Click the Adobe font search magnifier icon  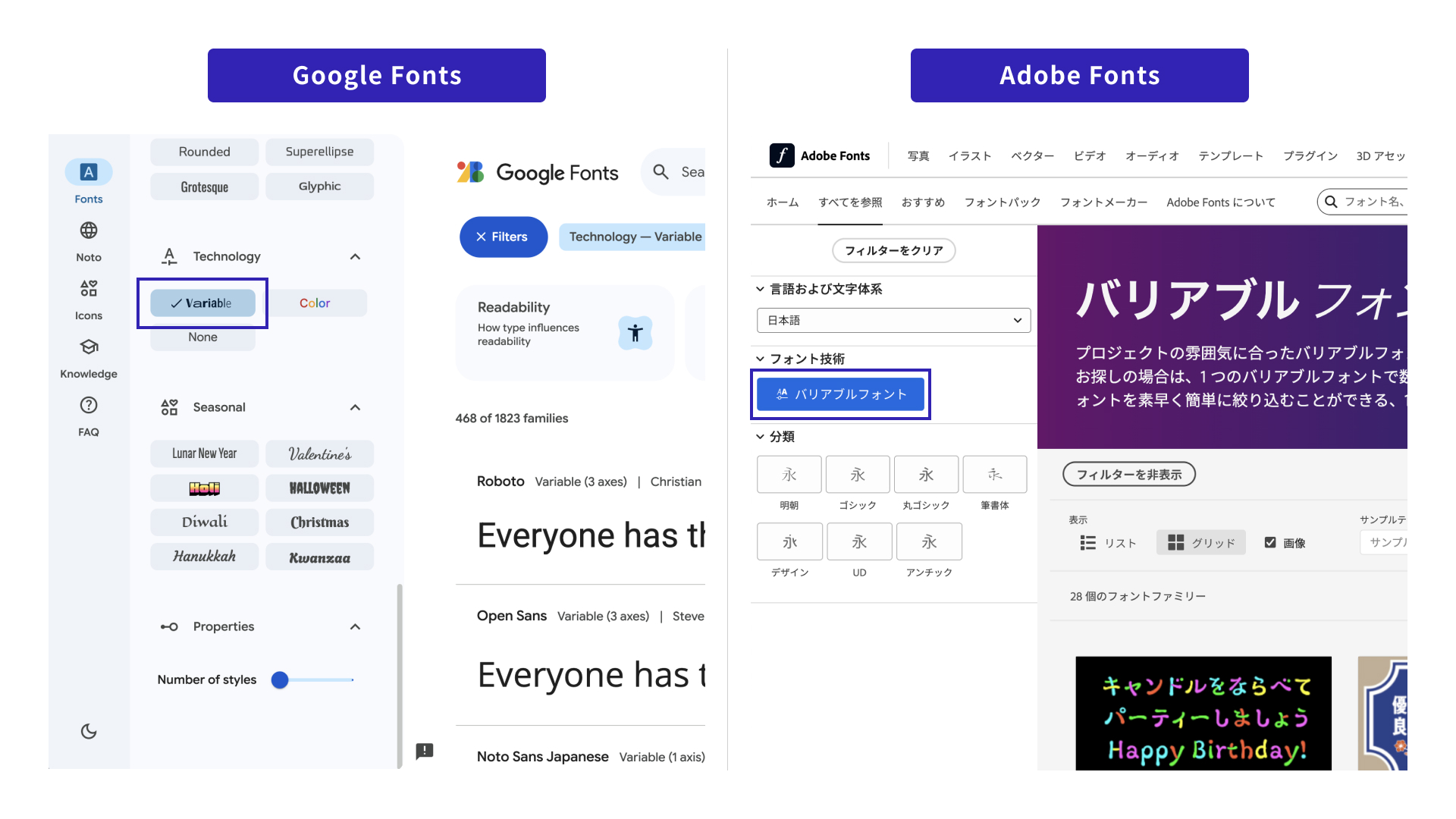(1331, 202)
